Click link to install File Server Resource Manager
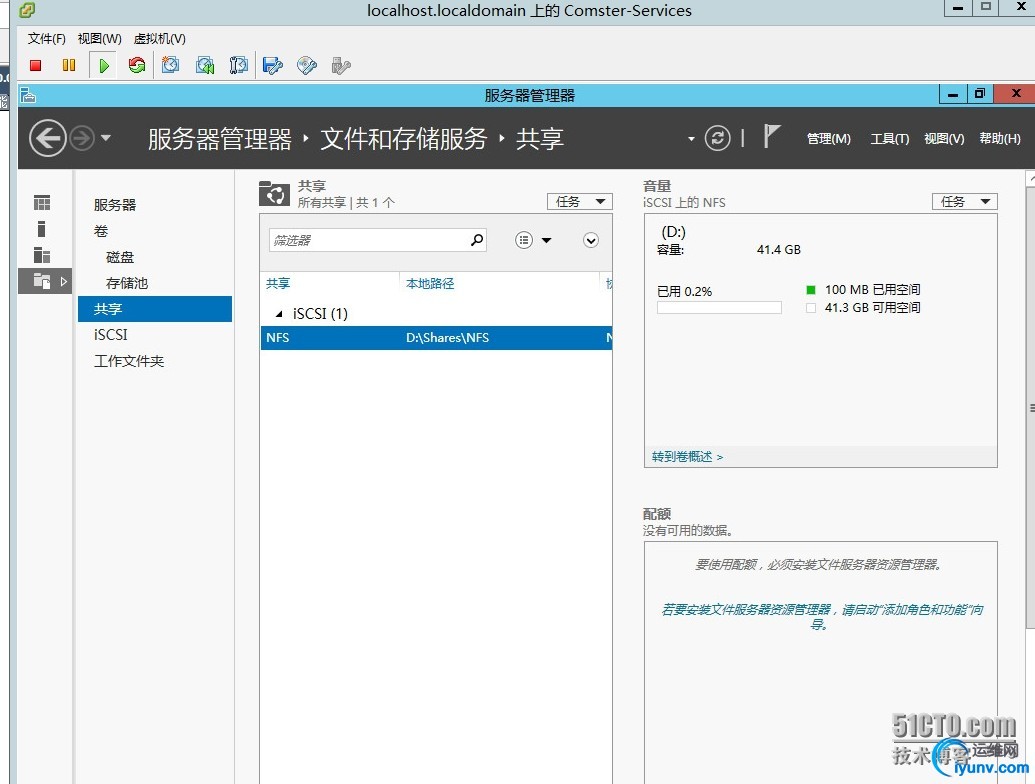The width and height of the screenshot is (1035, 784). (x=821, y=616)
